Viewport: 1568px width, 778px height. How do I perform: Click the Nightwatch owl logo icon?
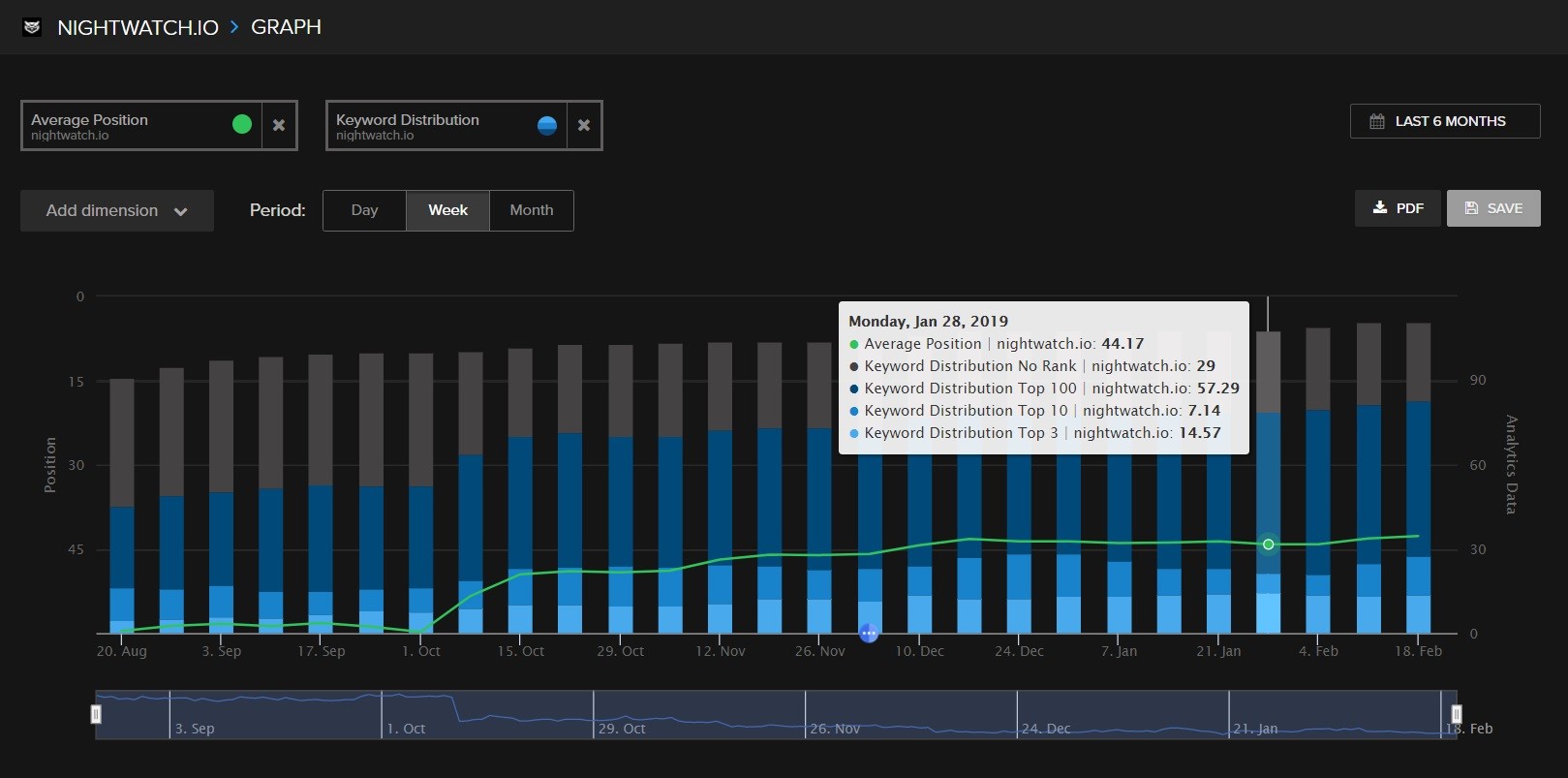pos(32,27)
